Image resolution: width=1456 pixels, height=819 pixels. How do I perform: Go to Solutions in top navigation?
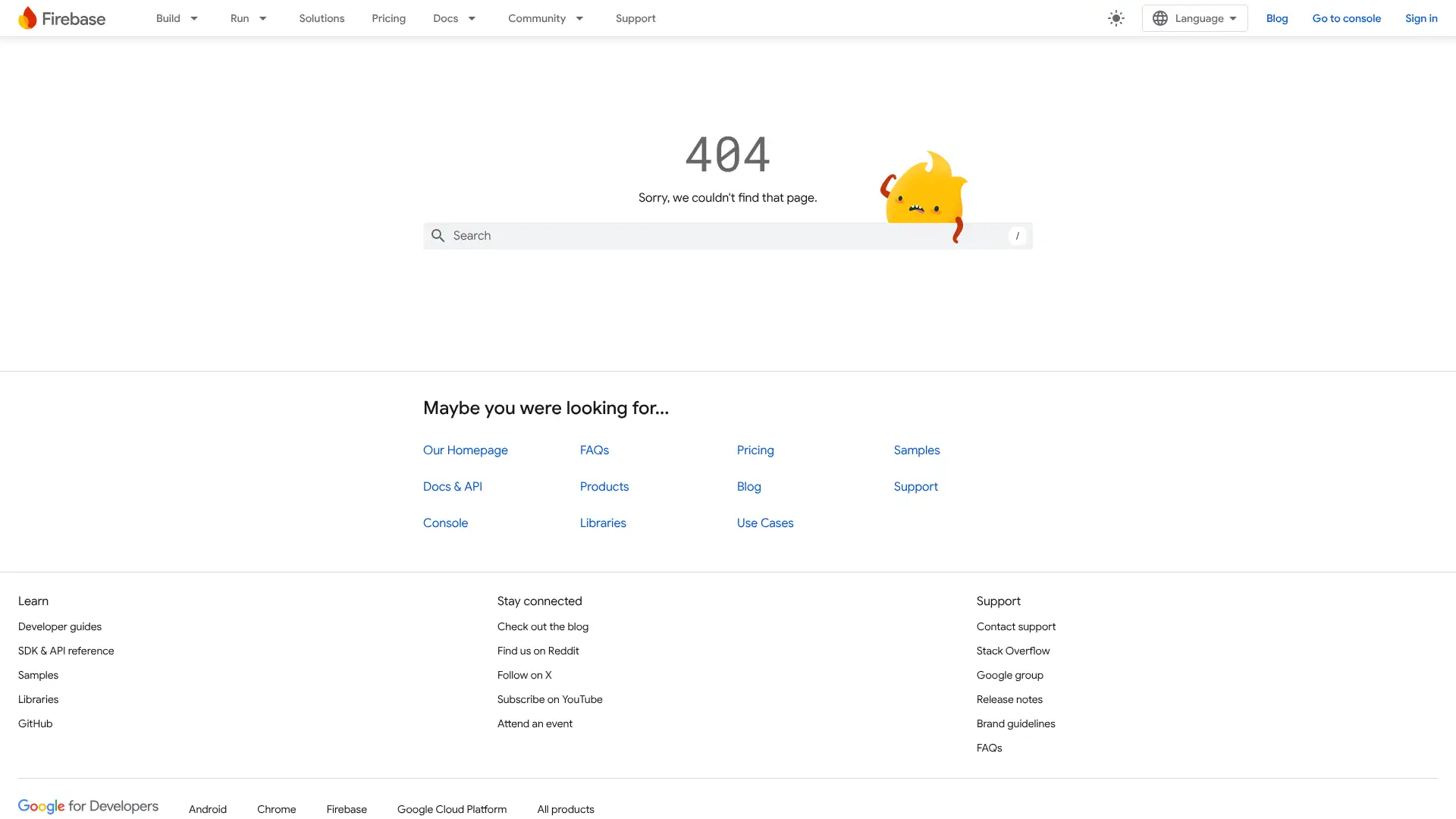point(322,18)
